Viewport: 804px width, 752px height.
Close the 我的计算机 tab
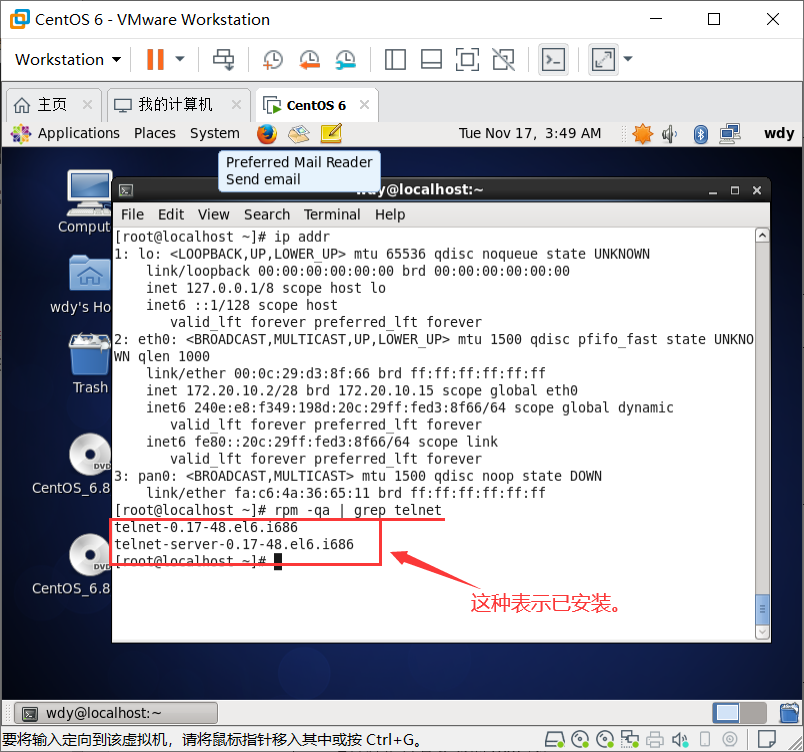tap(236, 105)
